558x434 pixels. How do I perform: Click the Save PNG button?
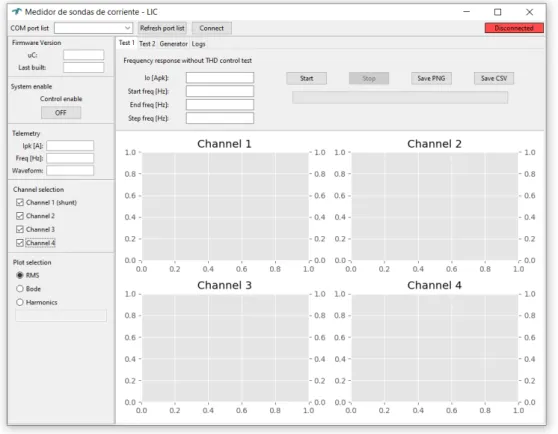[x=431, y=78]
